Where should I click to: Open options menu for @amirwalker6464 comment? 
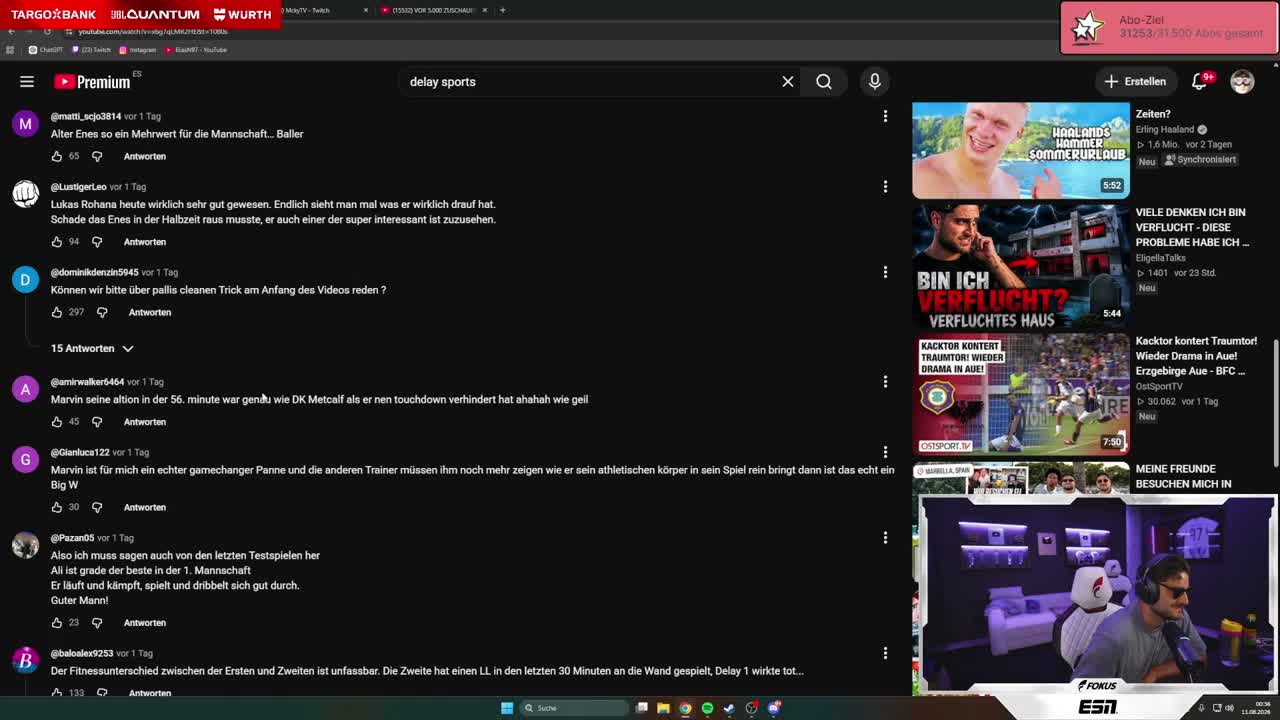(x=885, y=381)
